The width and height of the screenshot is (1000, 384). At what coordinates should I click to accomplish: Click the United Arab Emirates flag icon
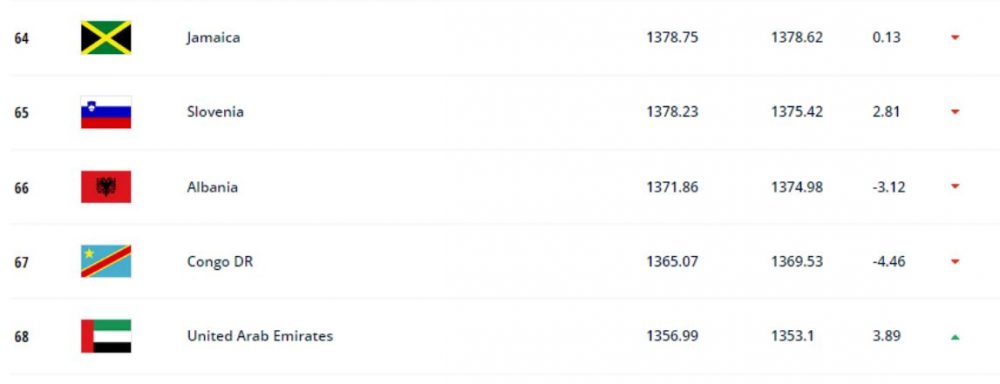click(x=106, y=336)
